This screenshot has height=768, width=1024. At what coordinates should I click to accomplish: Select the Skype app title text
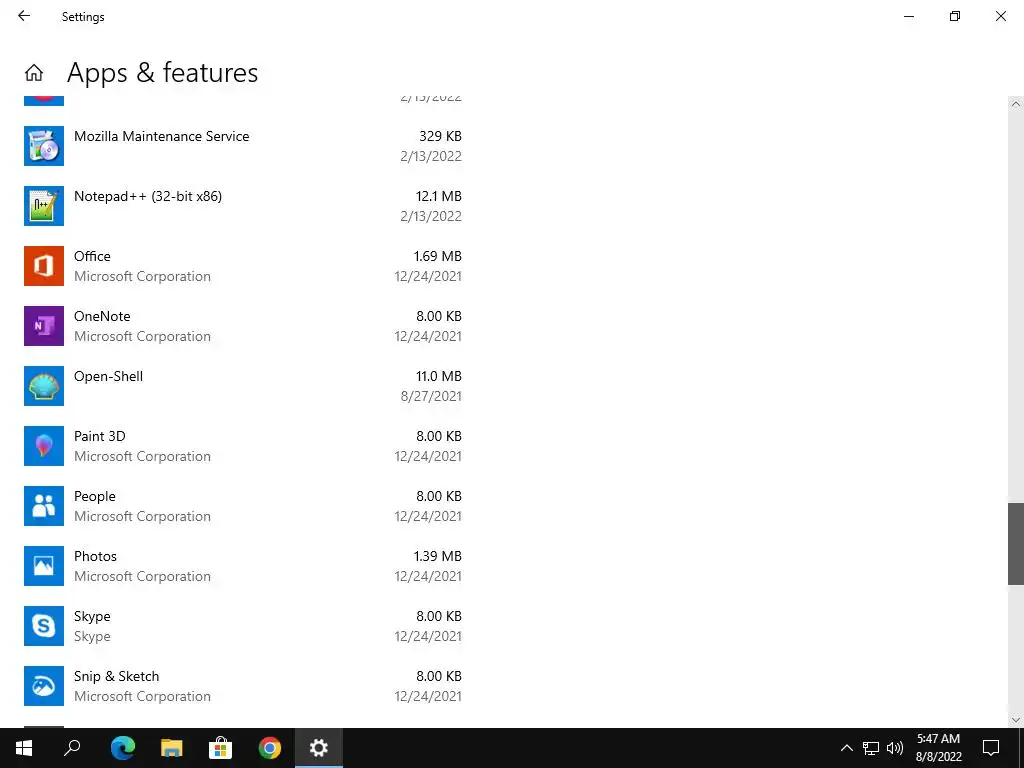tap(92, 617)
